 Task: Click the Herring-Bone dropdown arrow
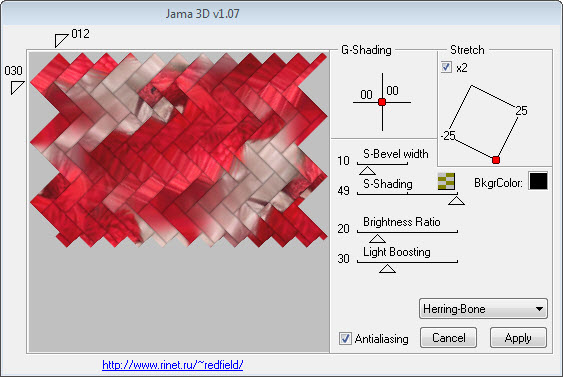[539, 309]
